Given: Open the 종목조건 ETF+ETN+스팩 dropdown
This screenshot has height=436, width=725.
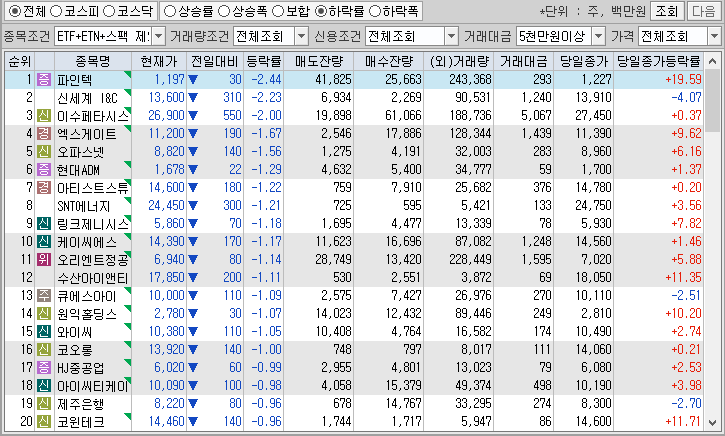Looking at the screenshot, I should click(x=158, y=36).
